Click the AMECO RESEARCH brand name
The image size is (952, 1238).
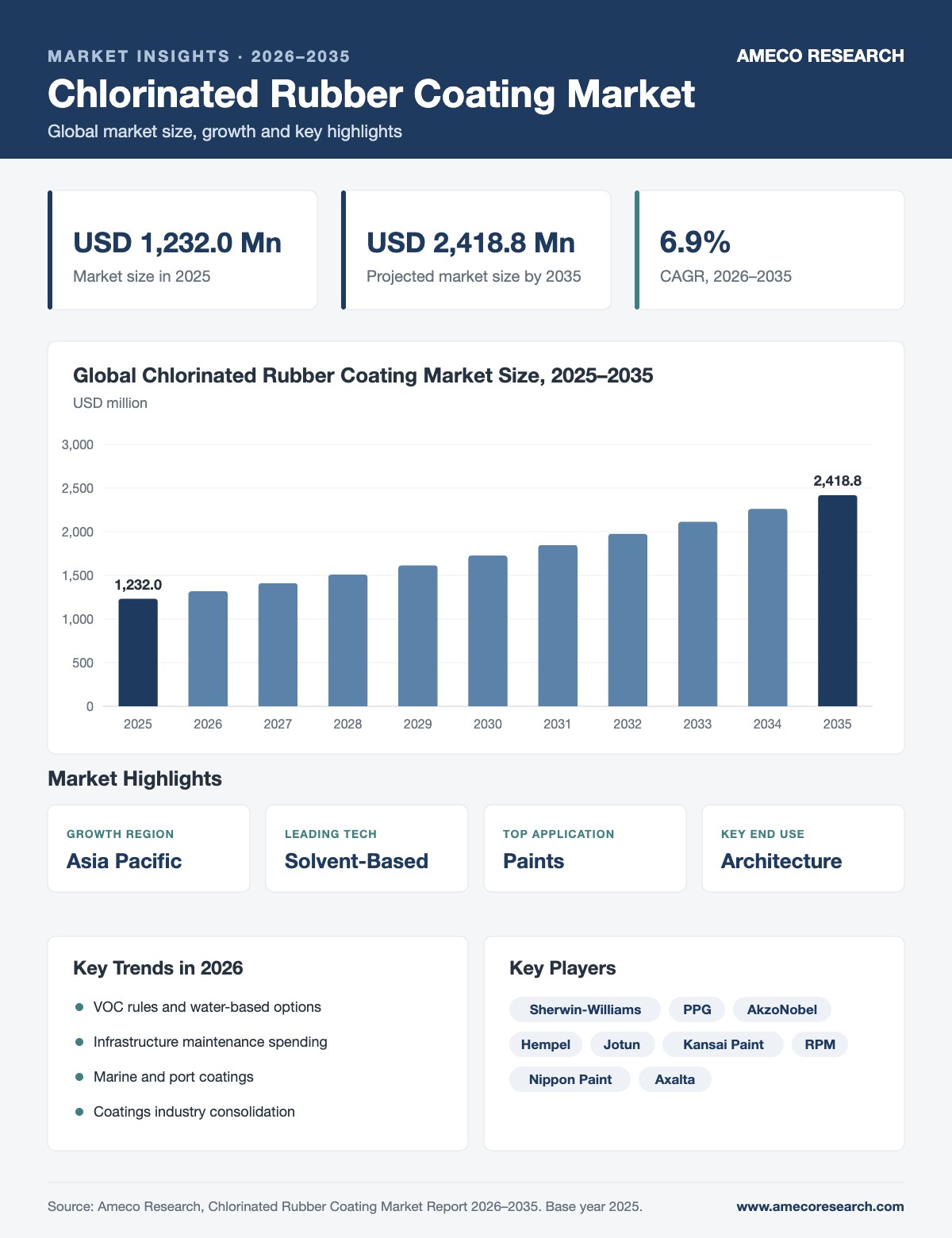820,56
